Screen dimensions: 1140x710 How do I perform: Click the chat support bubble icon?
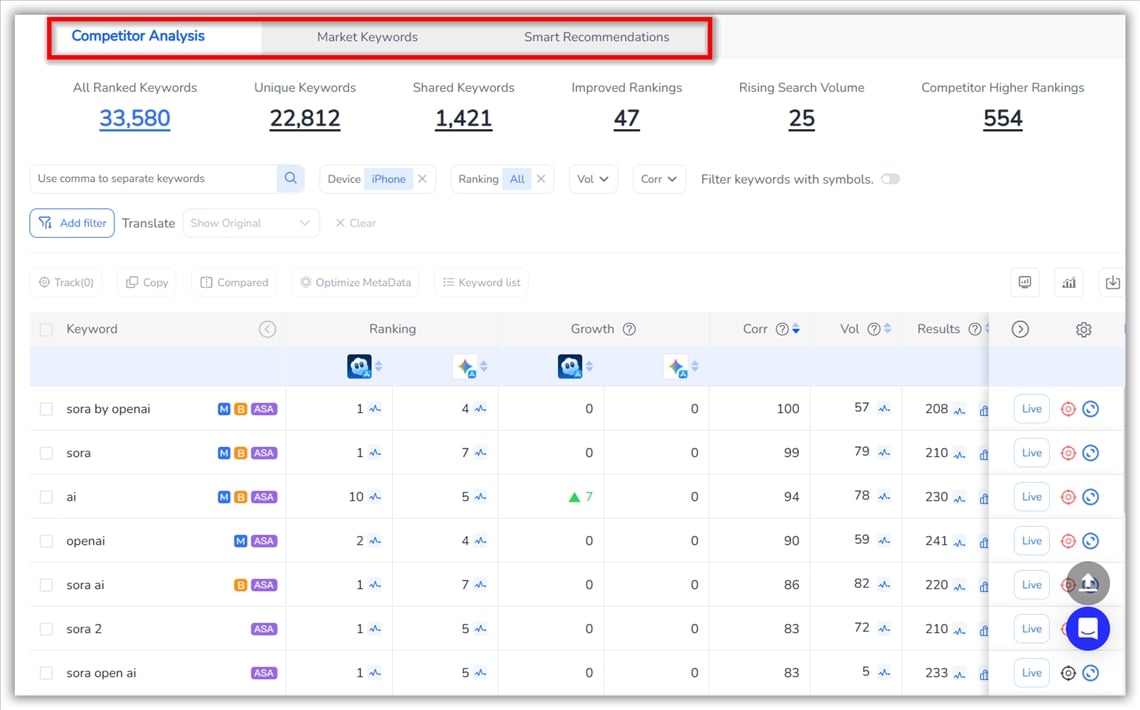tap(1087, 629)
